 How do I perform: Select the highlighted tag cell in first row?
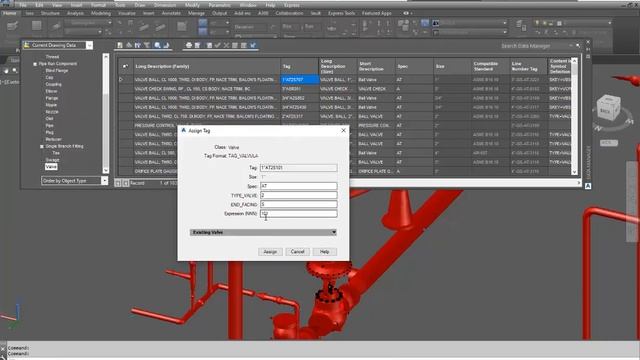[x=300, y=80]
